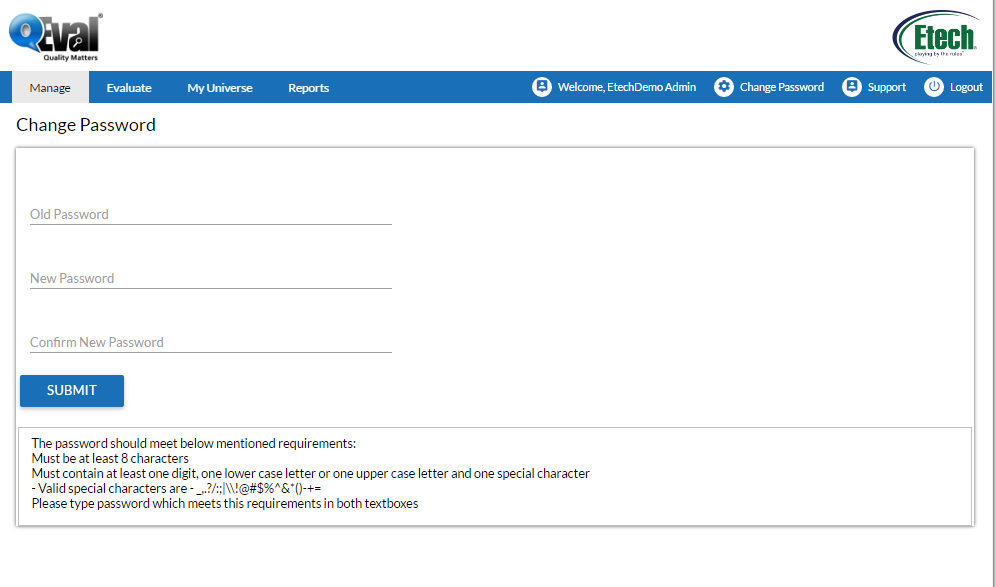Click into the New Password field
The width and height of the screenshot is (996, 587).
tap(210, 278)
